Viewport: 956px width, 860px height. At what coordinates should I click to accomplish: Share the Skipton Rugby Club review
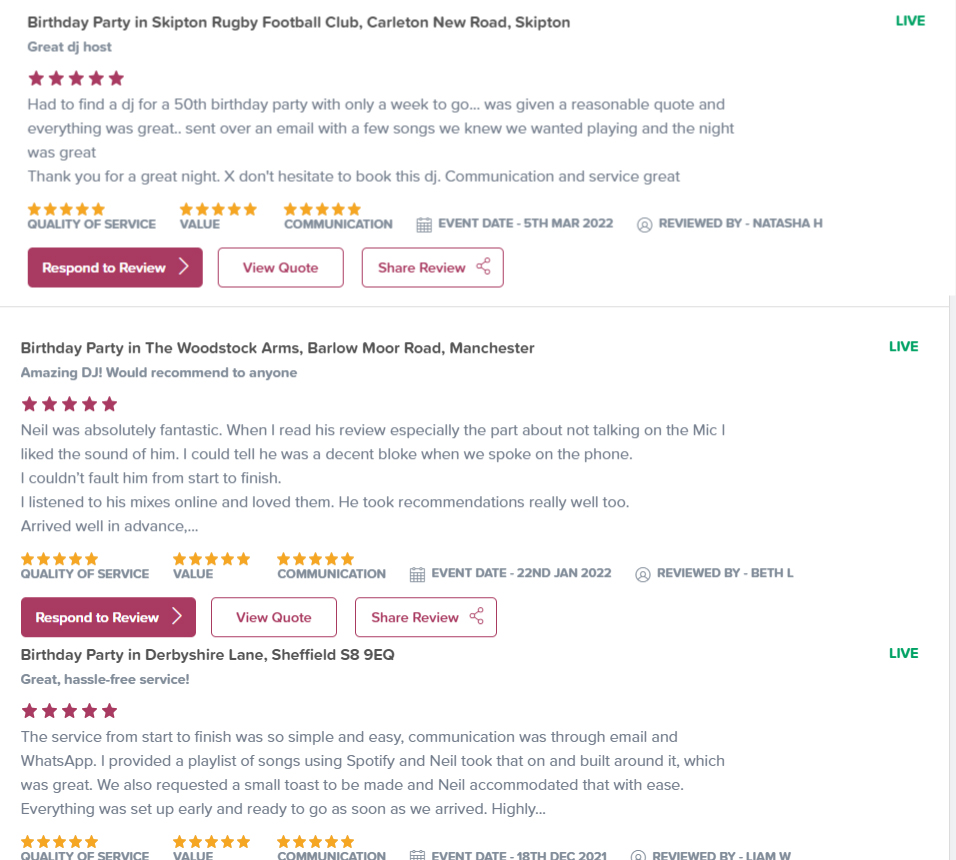tap(432, 268)
